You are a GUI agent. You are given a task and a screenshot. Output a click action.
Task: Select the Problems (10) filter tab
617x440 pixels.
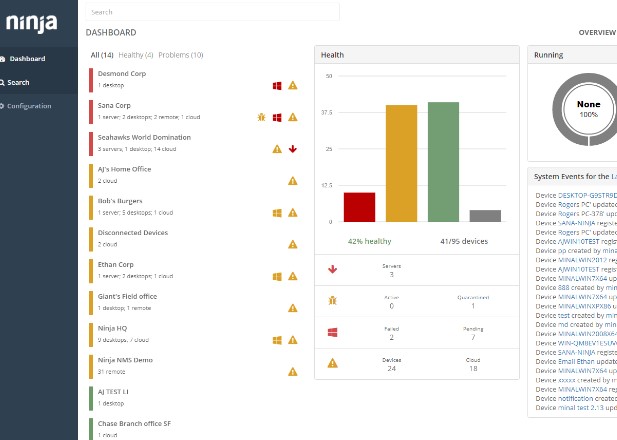pyautogui.click(x=181, y=55)
